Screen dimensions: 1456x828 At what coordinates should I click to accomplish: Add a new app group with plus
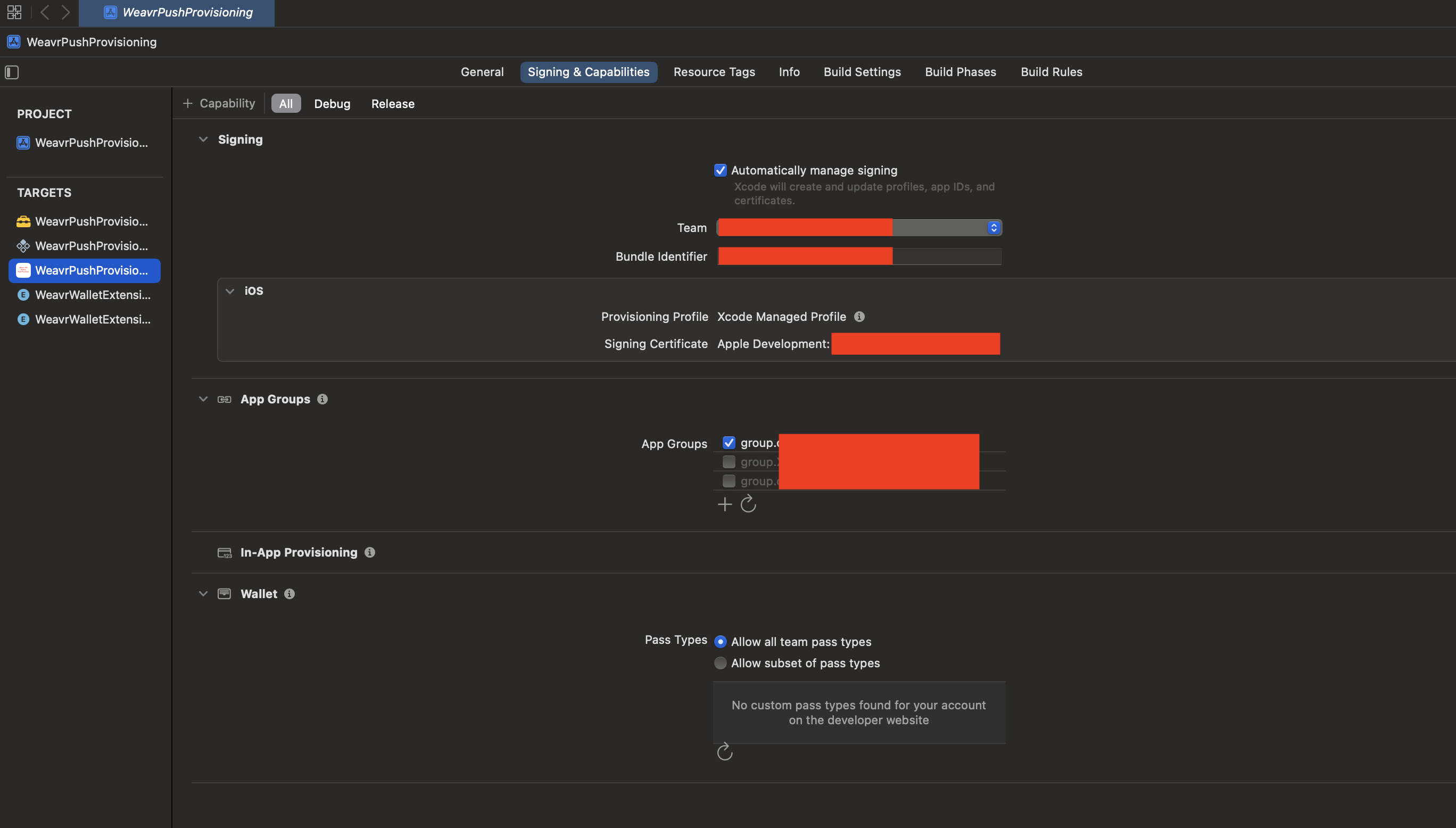[724, 504]
